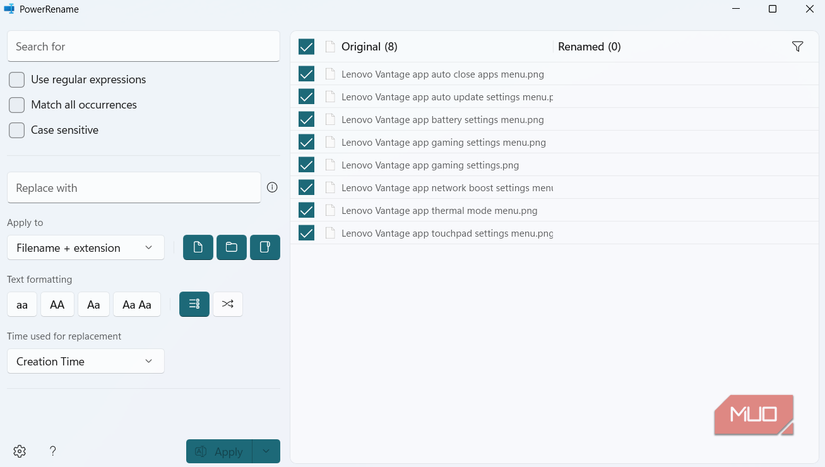Open the filter icon in the list header

coord(798,47)
